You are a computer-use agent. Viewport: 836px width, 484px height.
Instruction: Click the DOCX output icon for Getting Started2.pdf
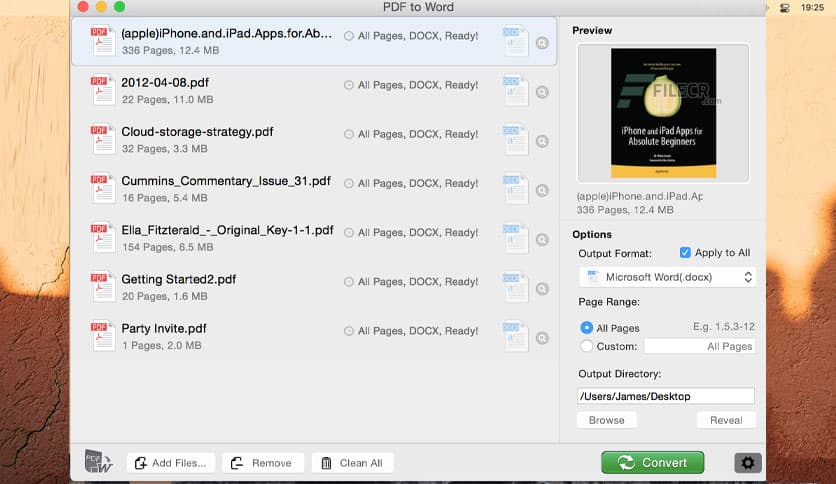(x=515, y=286)
